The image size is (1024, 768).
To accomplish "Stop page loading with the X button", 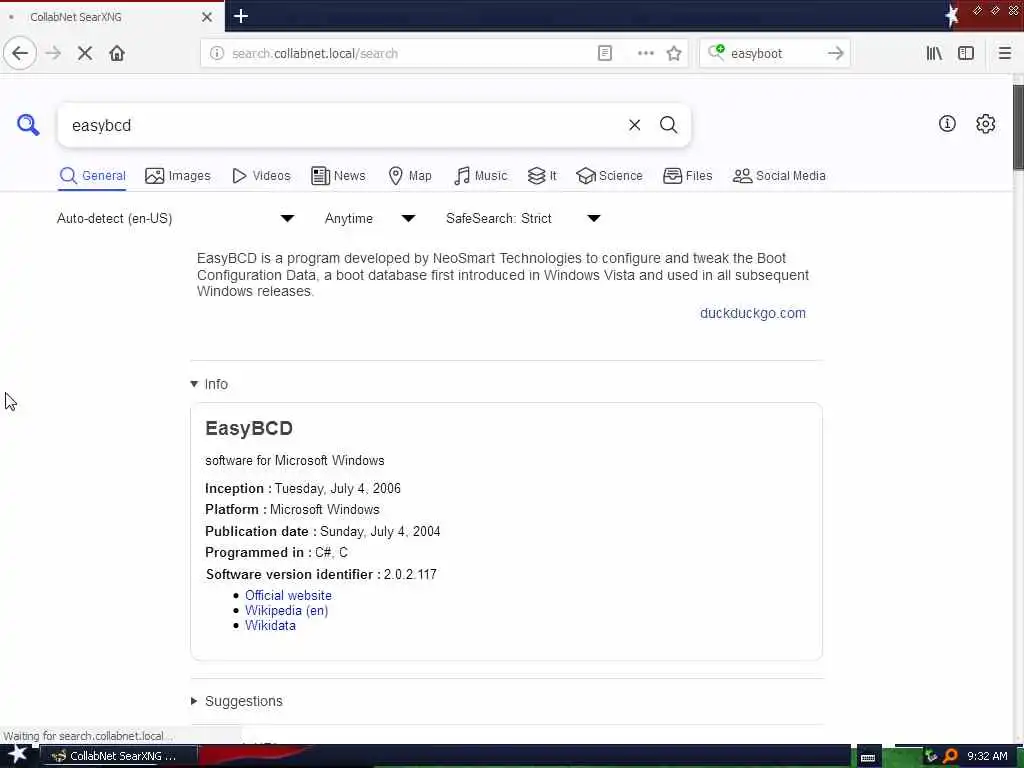I will [85, 53].
